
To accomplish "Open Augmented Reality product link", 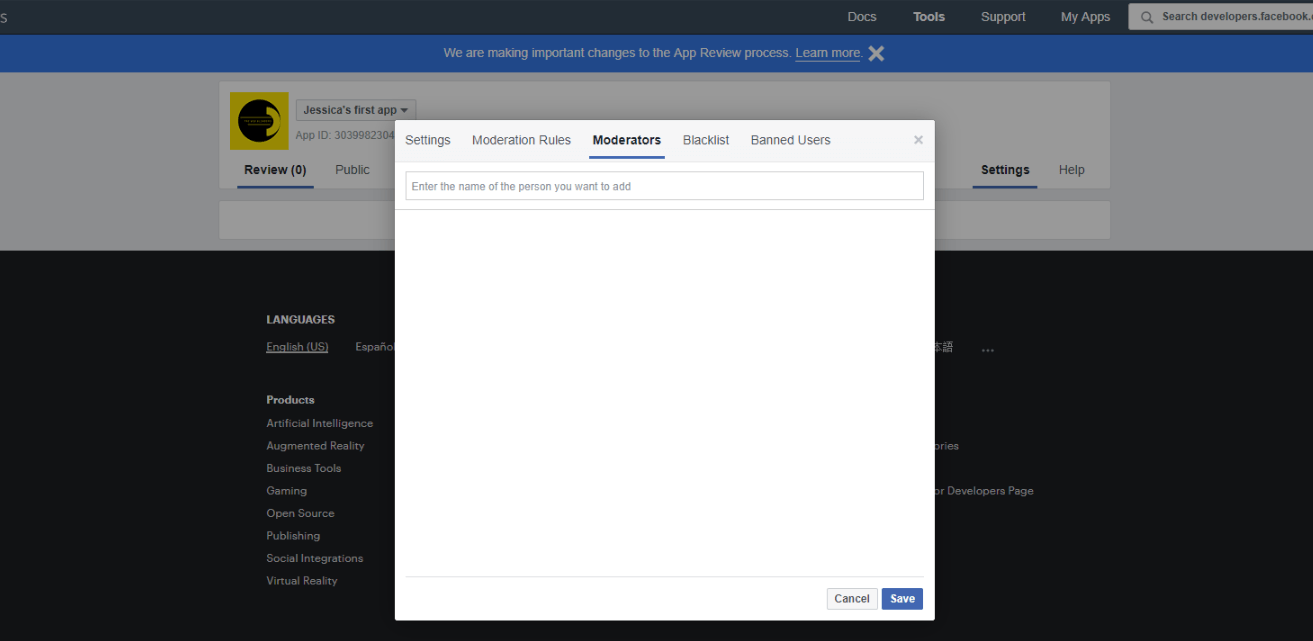I will click(x=315, y=446).
